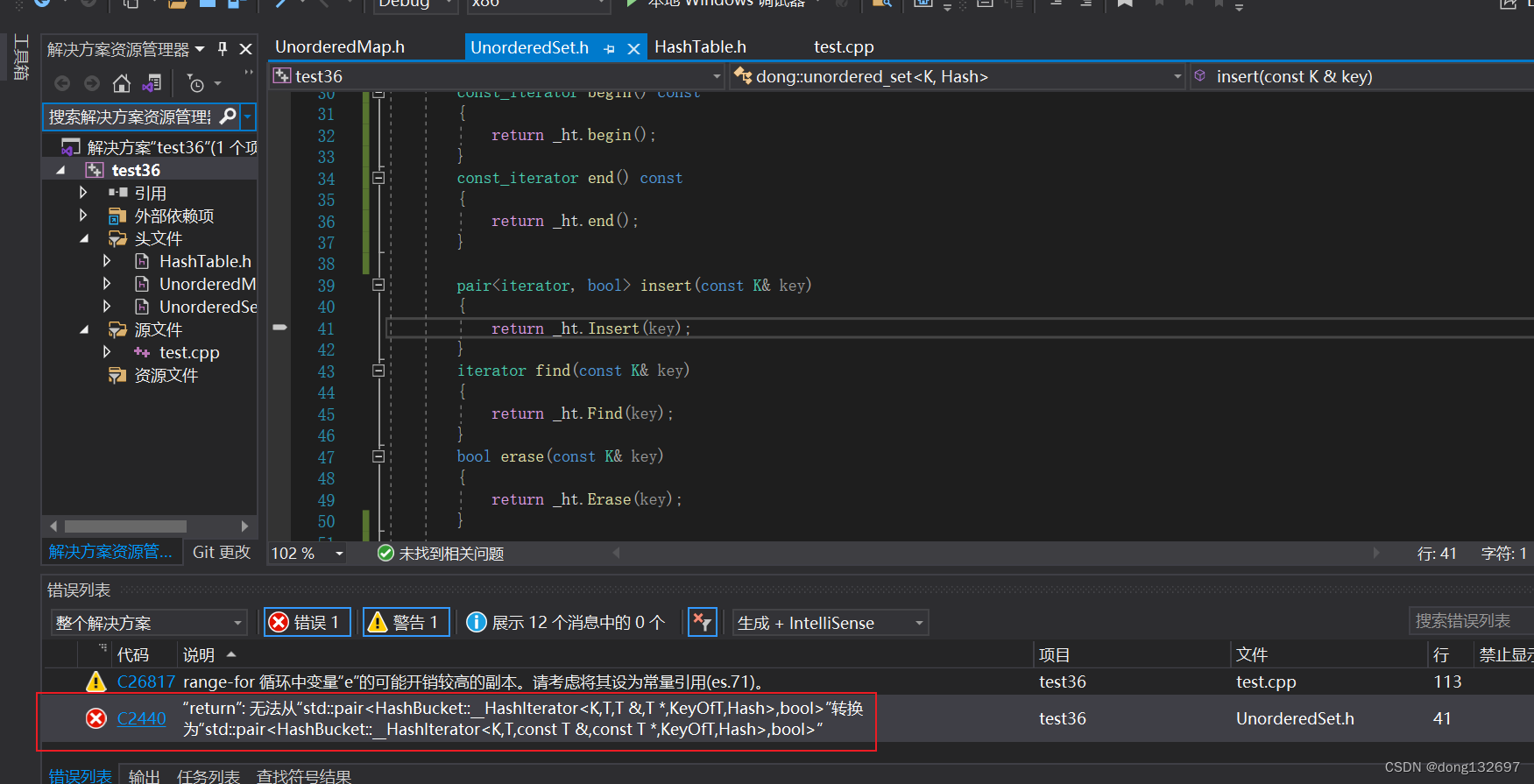Switch to the HashTable.h editor tab

pos(700,46)
